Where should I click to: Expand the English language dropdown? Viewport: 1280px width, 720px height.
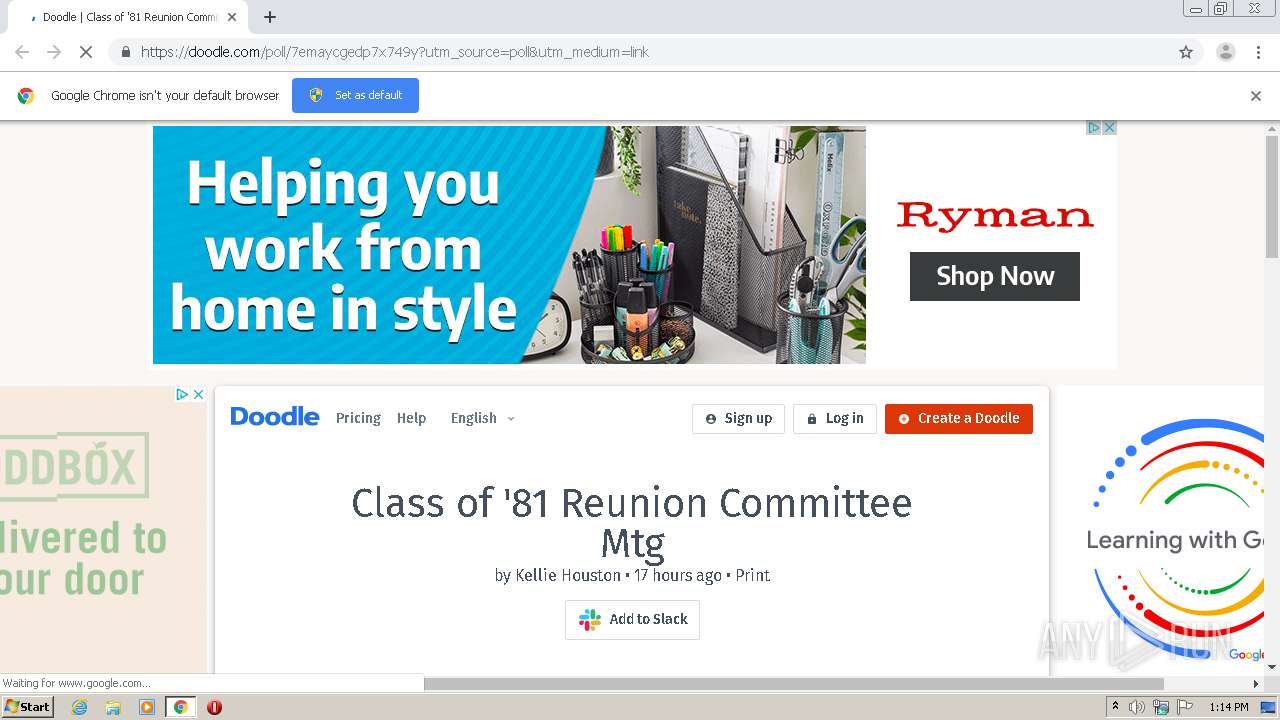483,418
